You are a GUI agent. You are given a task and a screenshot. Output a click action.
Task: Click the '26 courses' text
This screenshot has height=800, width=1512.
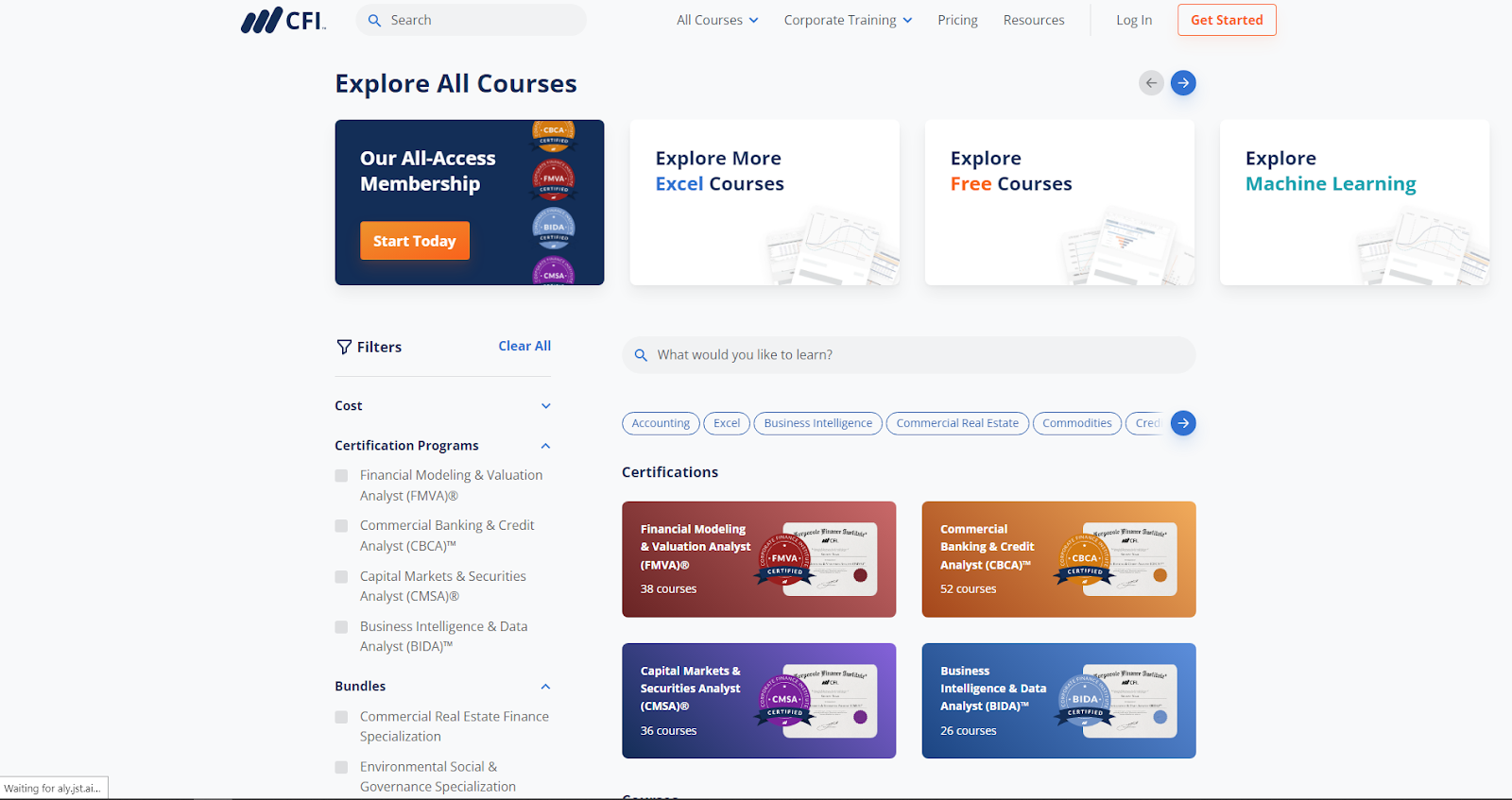click(x=968, y=731)
